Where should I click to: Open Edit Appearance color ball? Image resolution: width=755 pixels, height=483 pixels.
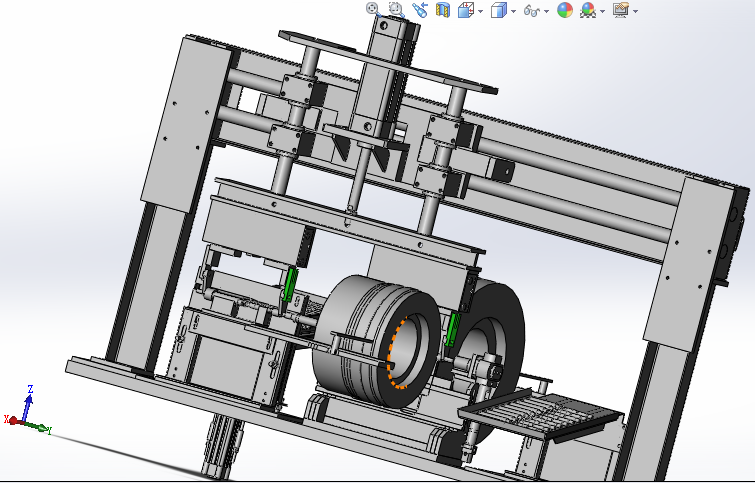tap(565, 10)
